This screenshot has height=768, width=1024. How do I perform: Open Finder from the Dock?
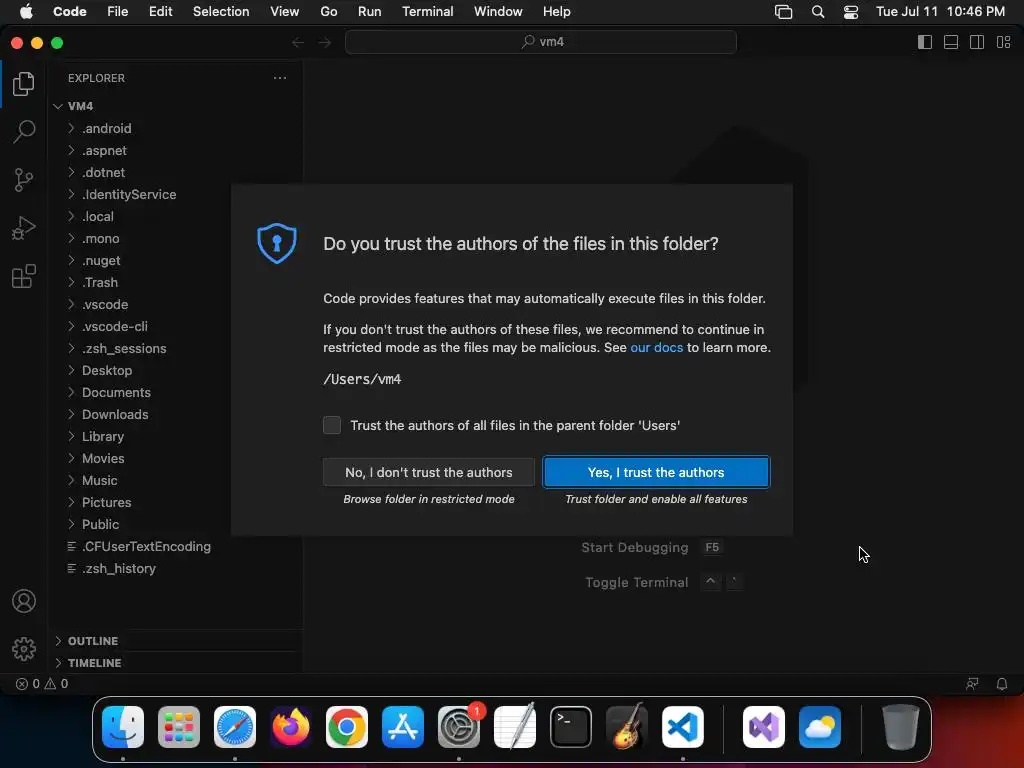[123, 727]
